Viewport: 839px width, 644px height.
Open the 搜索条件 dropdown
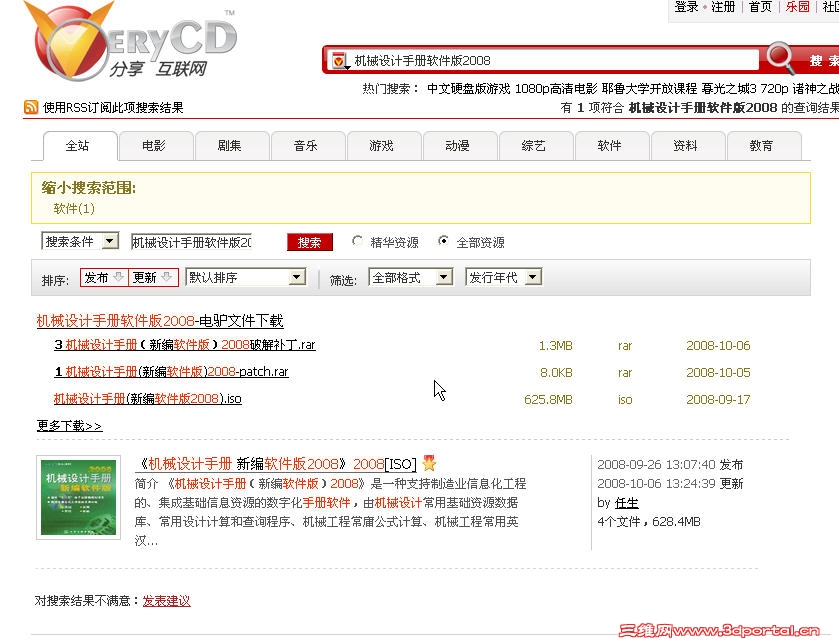coord(80,241)
